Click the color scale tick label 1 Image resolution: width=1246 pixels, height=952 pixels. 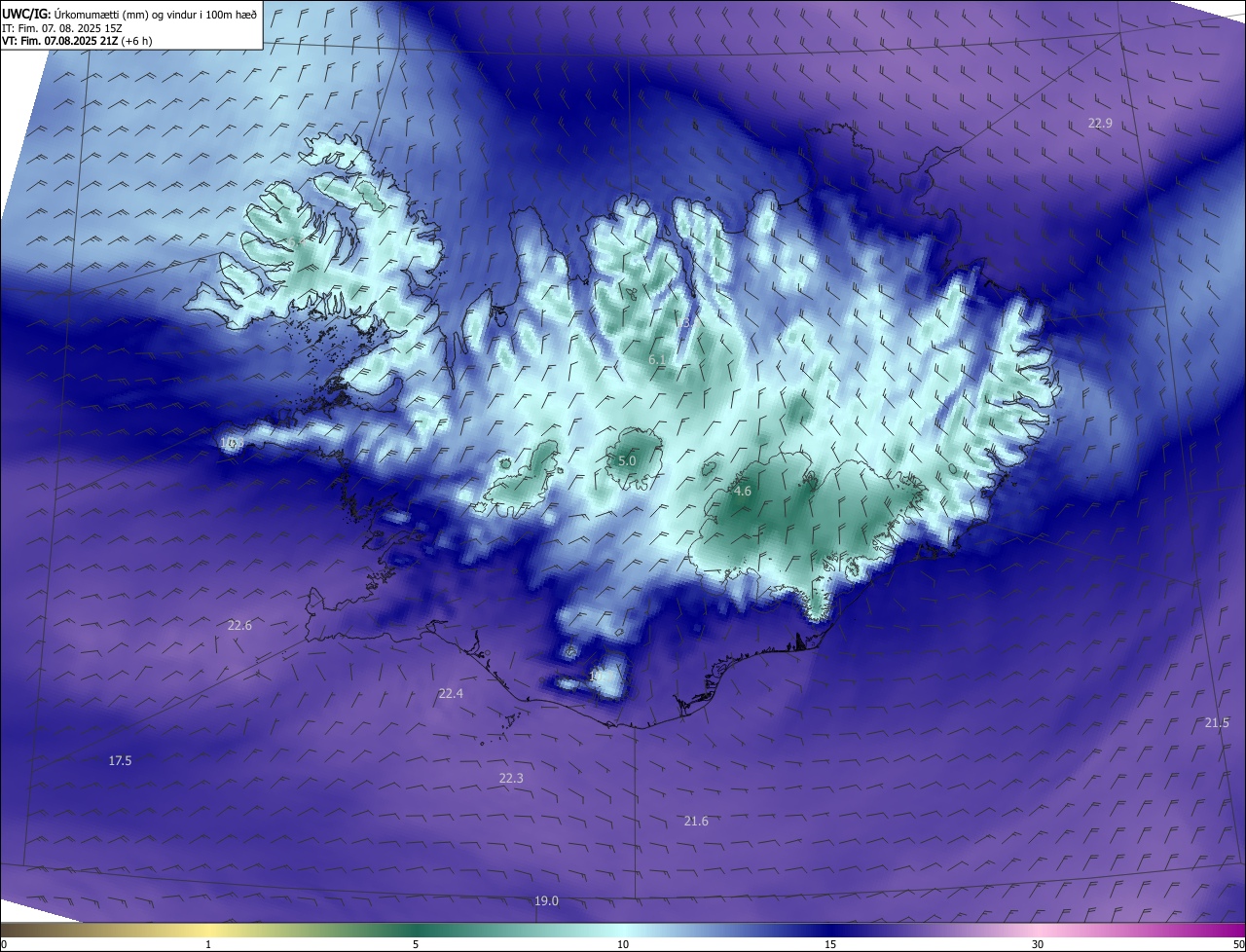click(x=208, y=944)
